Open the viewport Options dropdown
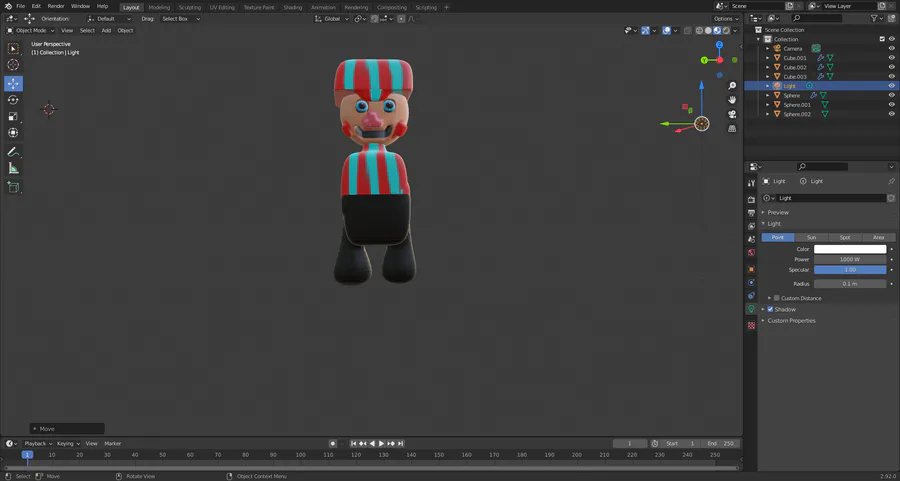Image resolution: width=900 pixels, height=481 pixels. [726, 19]
